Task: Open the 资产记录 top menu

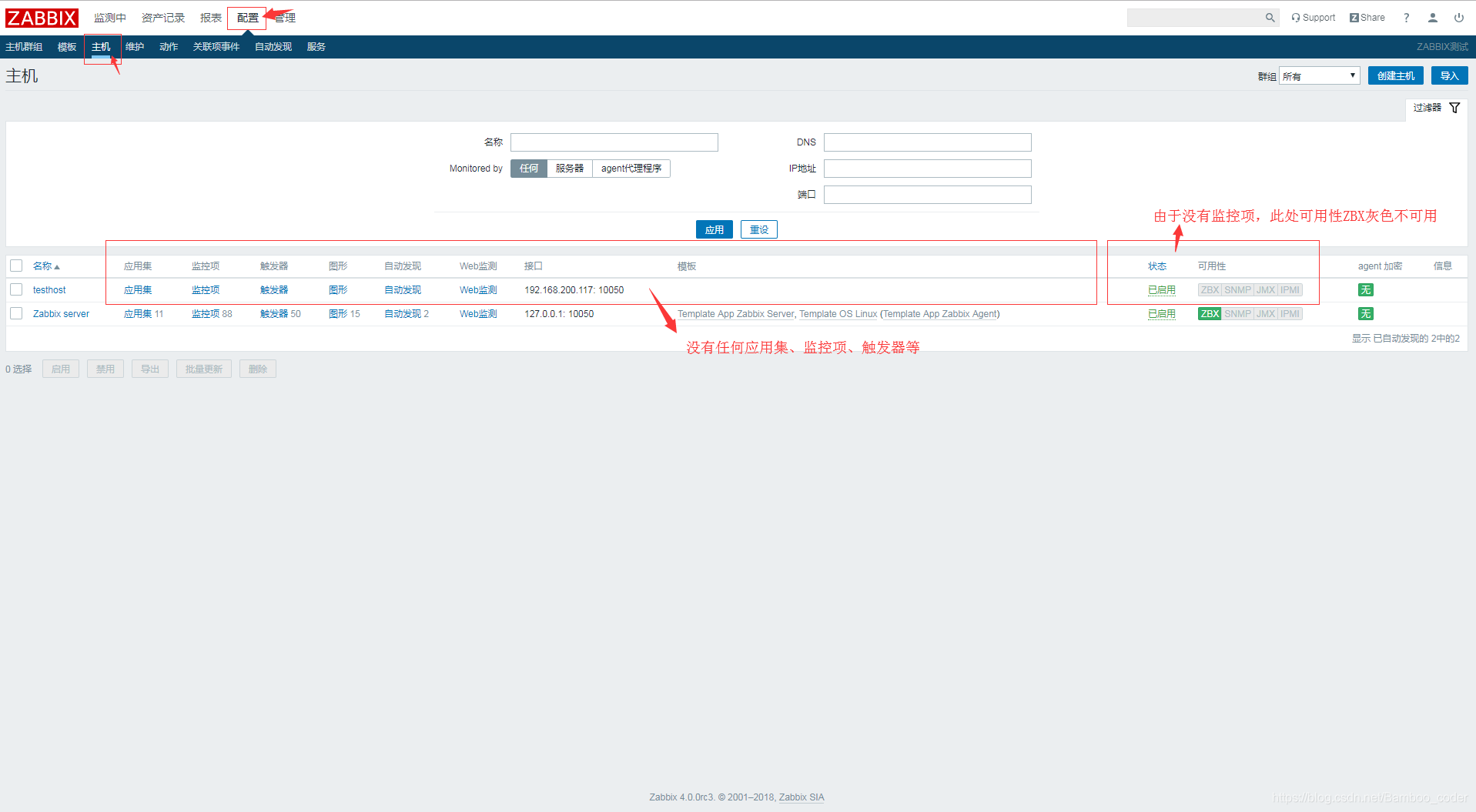Action: 163,18
